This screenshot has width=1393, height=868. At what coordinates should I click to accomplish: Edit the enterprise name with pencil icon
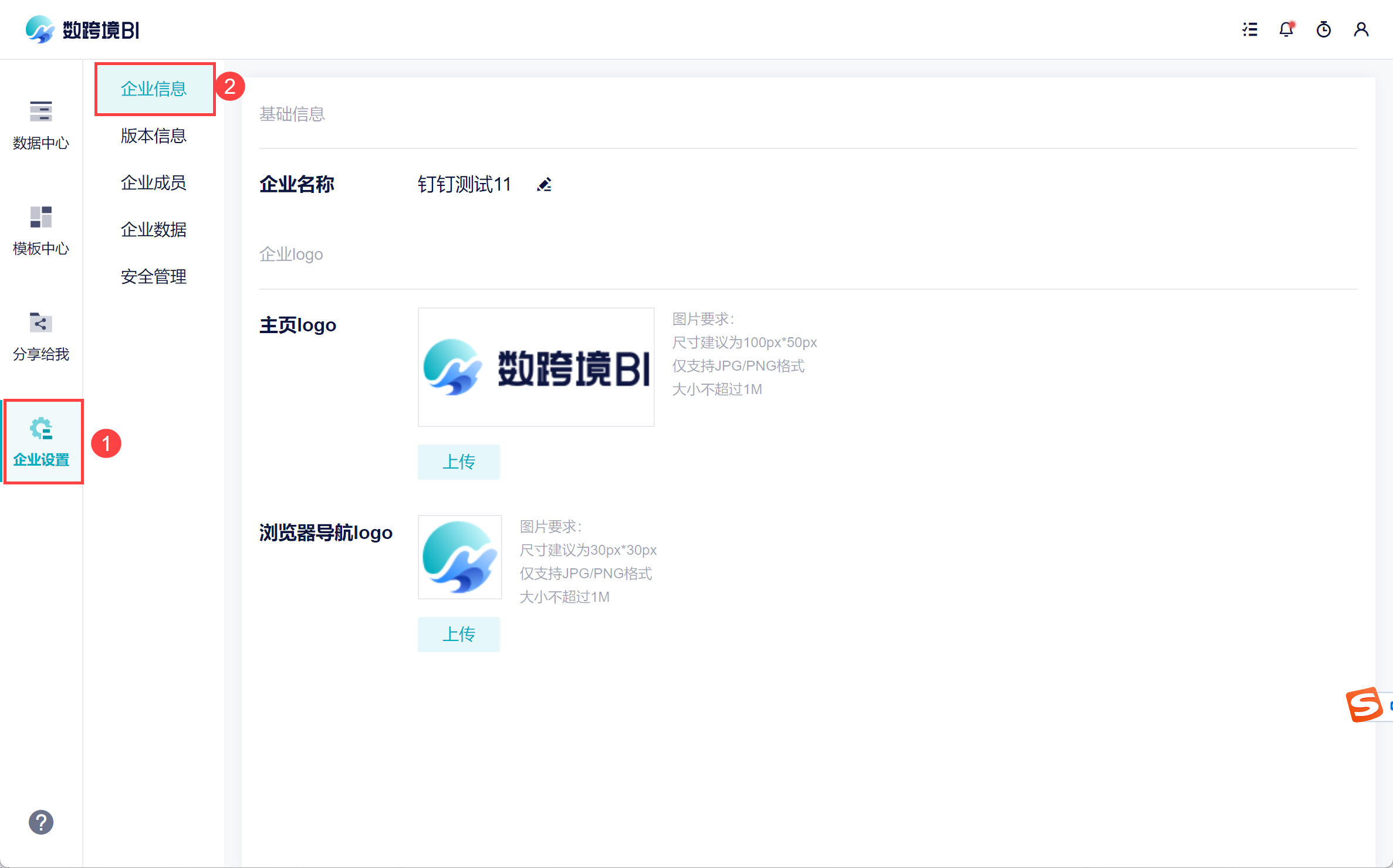[545, 185]
